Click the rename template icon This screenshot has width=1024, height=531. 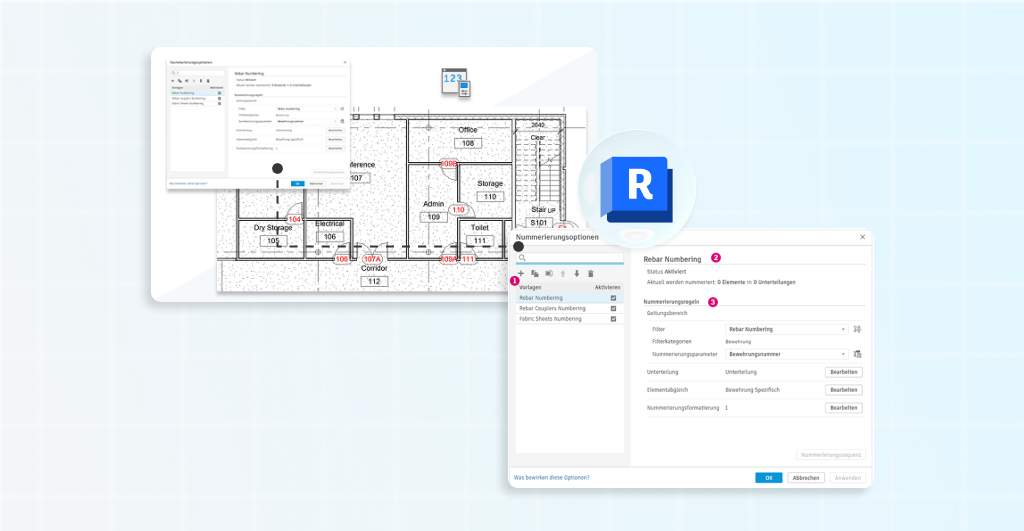[549, 273]
